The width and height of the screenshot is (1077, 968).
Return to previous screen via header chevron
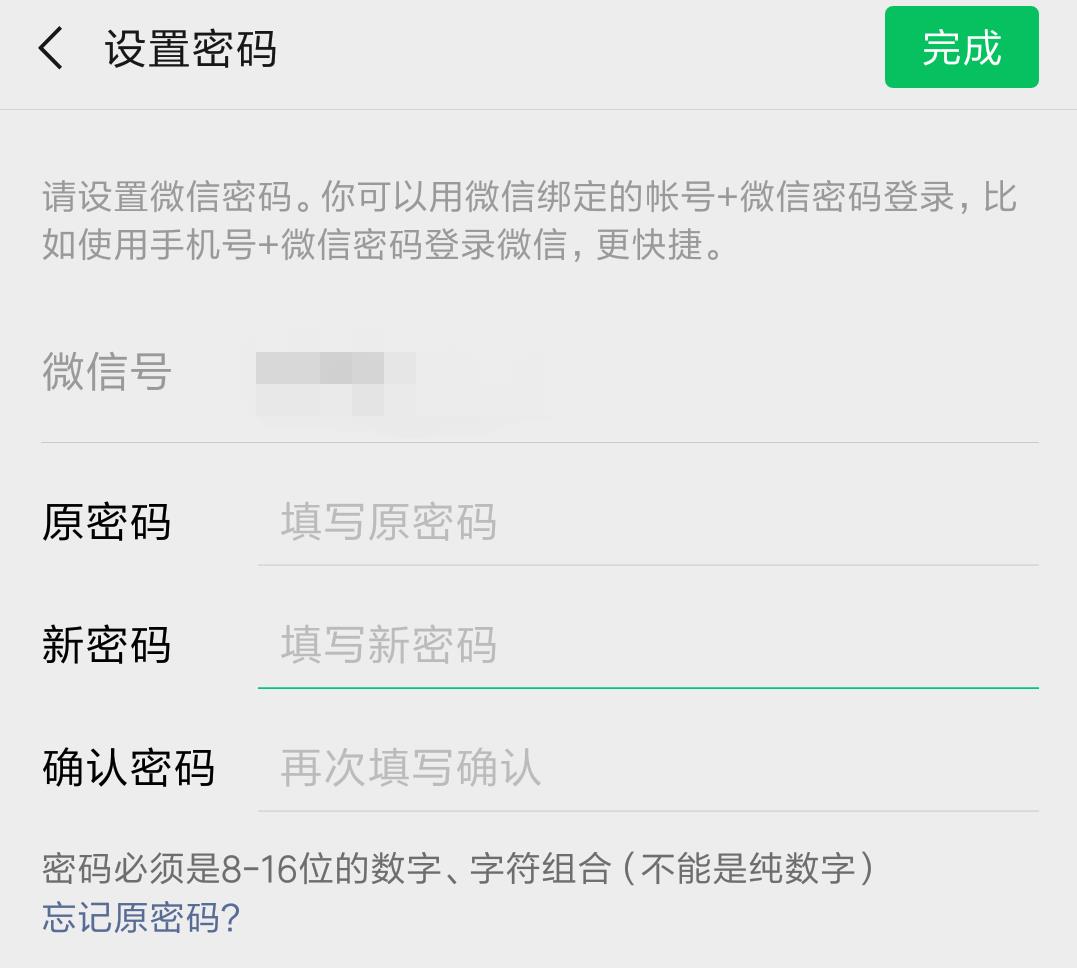(50, 48)
